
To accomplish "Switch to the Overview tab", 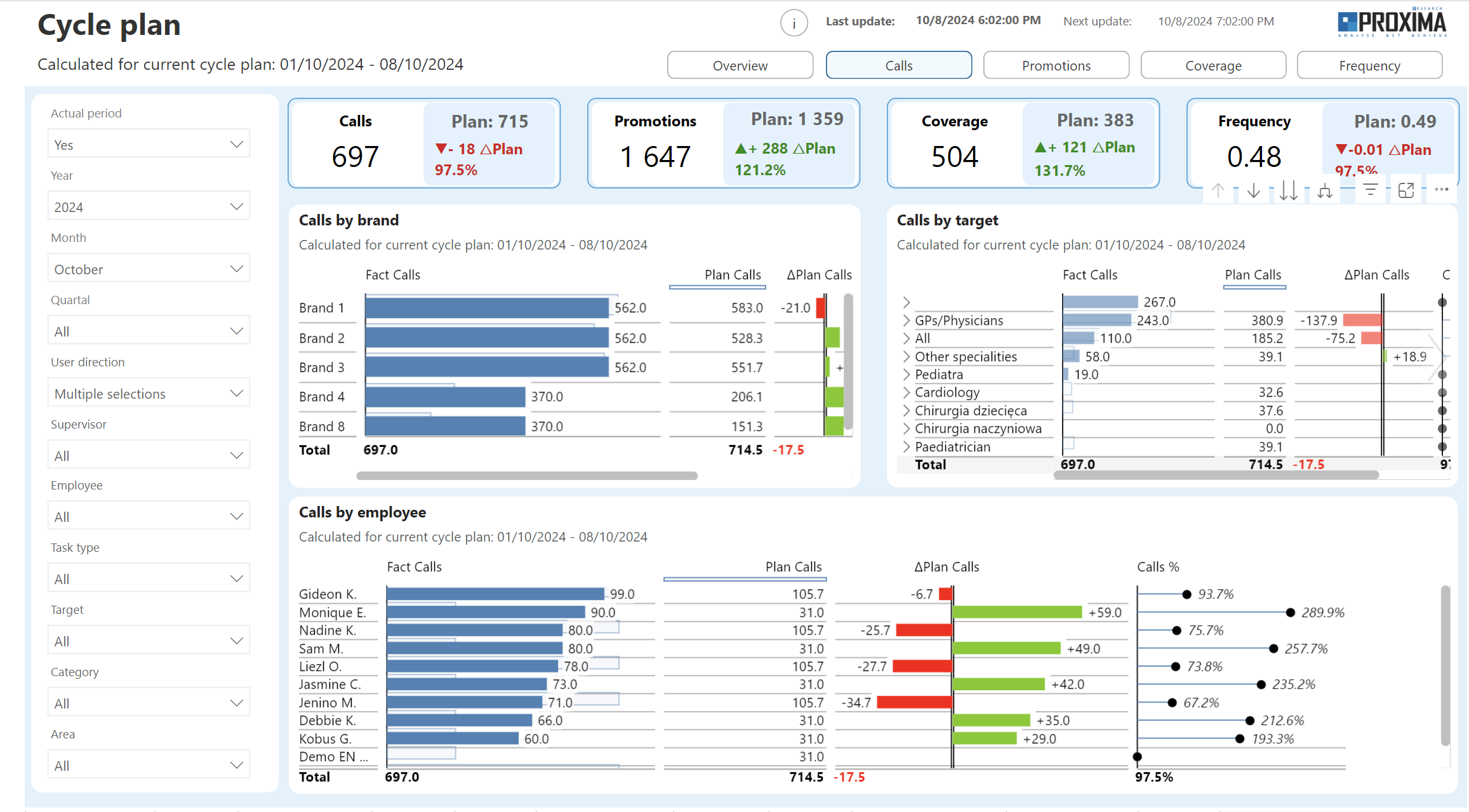I will pos(740,65).
